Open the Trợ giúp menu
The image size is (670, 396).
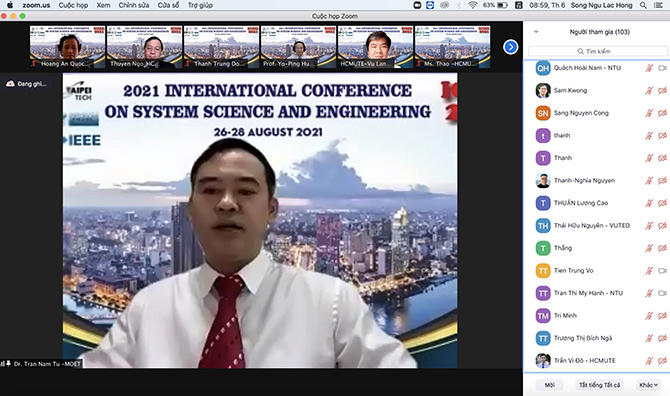point(200,5)
